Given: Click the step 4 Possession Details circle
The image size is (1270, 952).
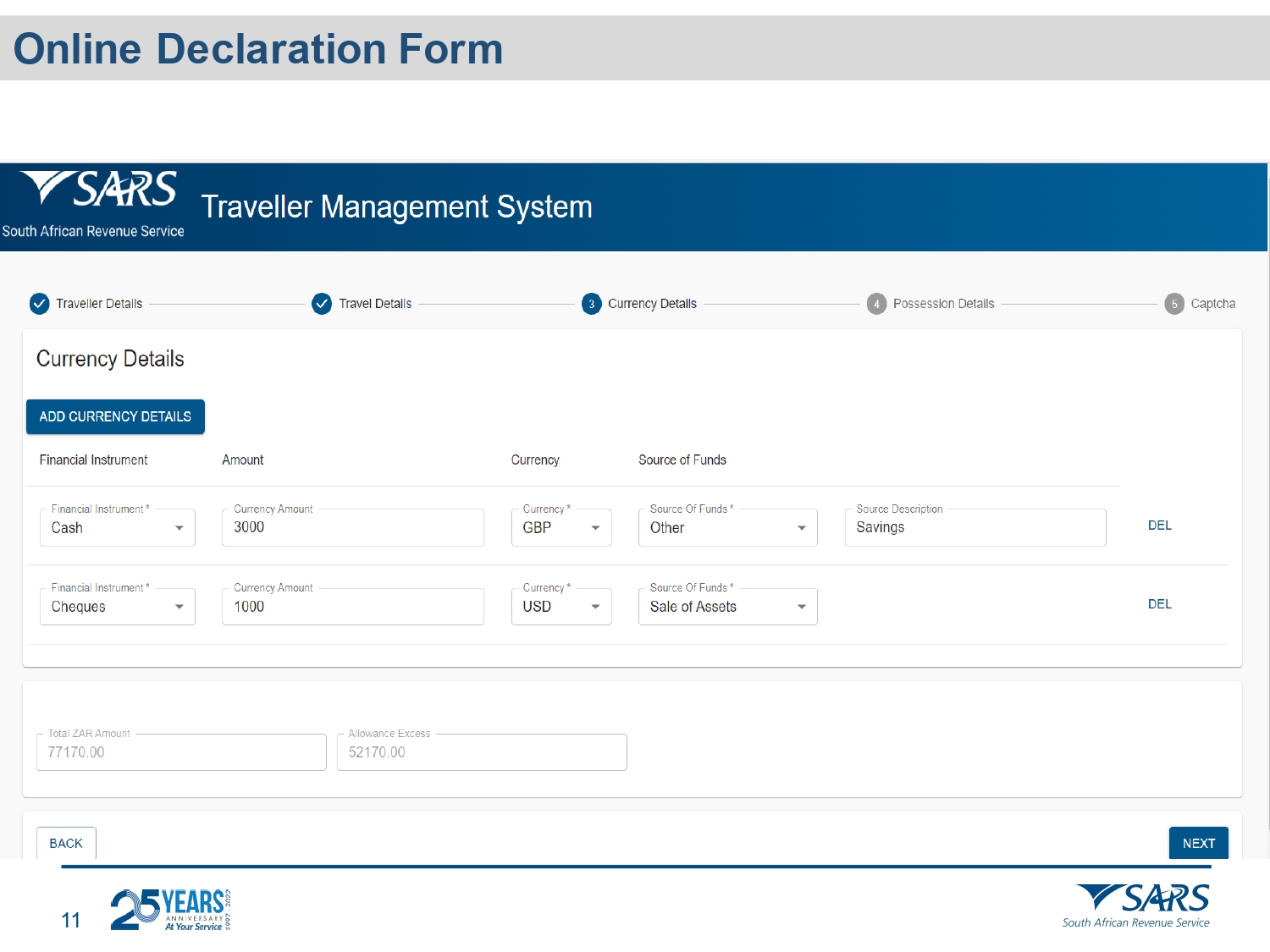Looking at the screenshot, I should coord(876,304).
